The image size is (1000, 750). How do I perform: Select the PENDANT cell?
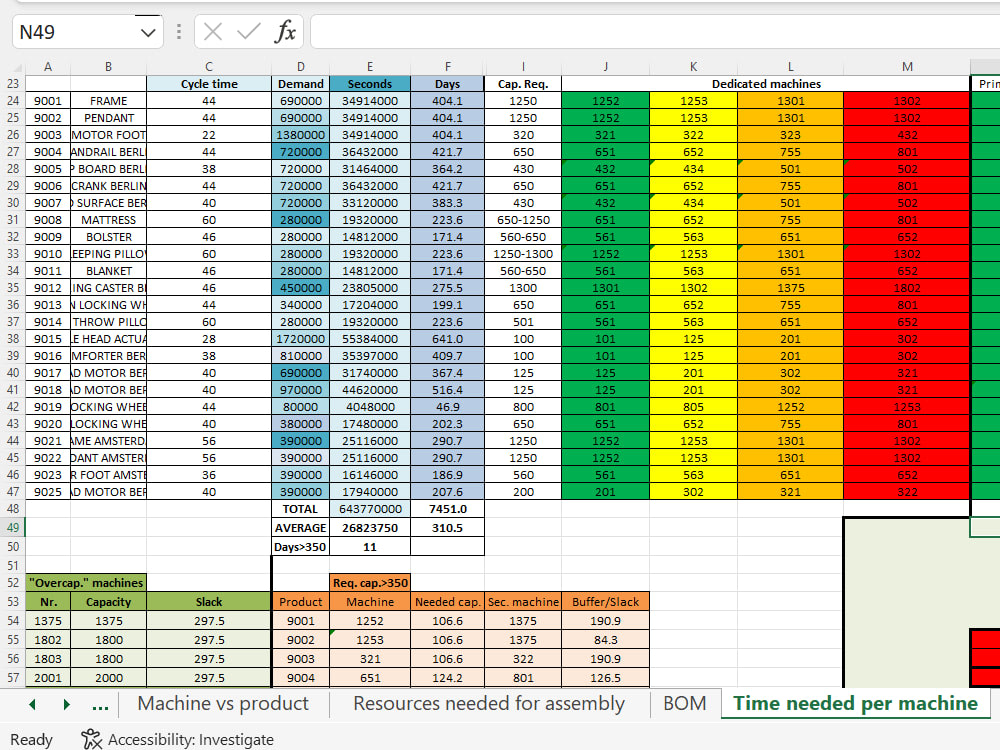(108, 118)
